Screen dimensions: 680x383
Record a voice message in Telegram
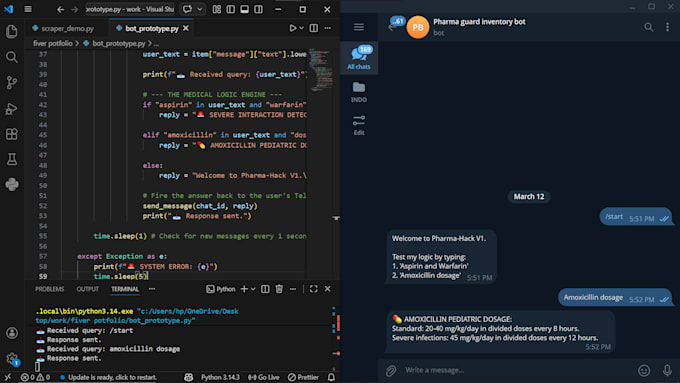667,370
